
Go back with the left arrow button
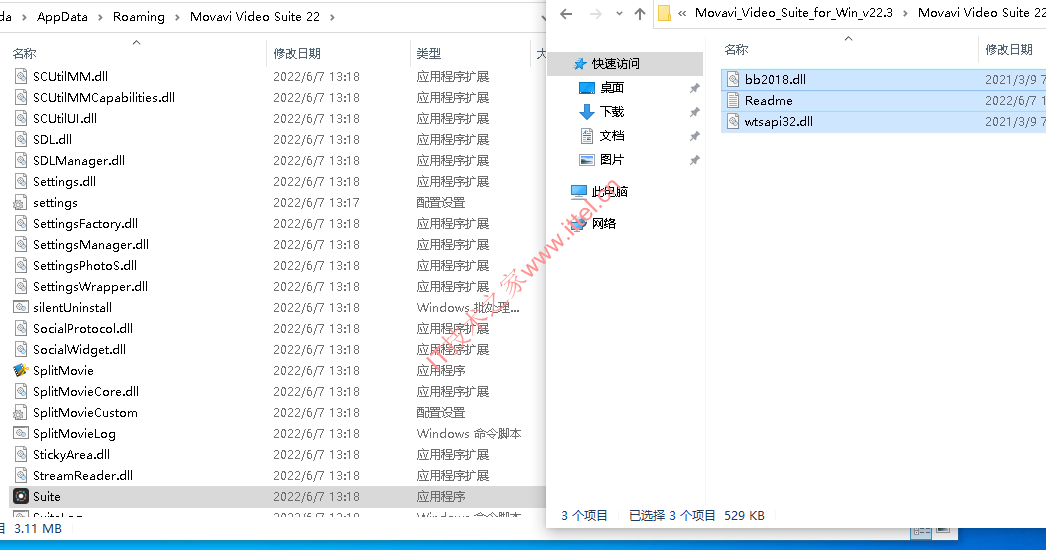[566, 13]
